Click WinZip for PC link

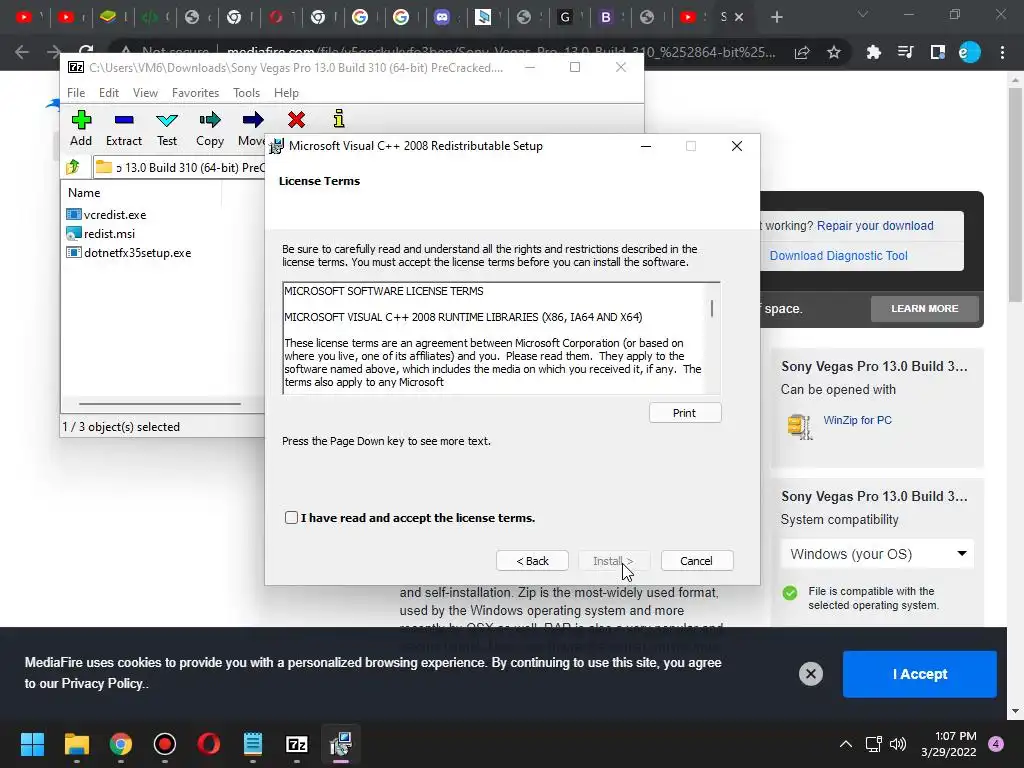tap(857, 420)
